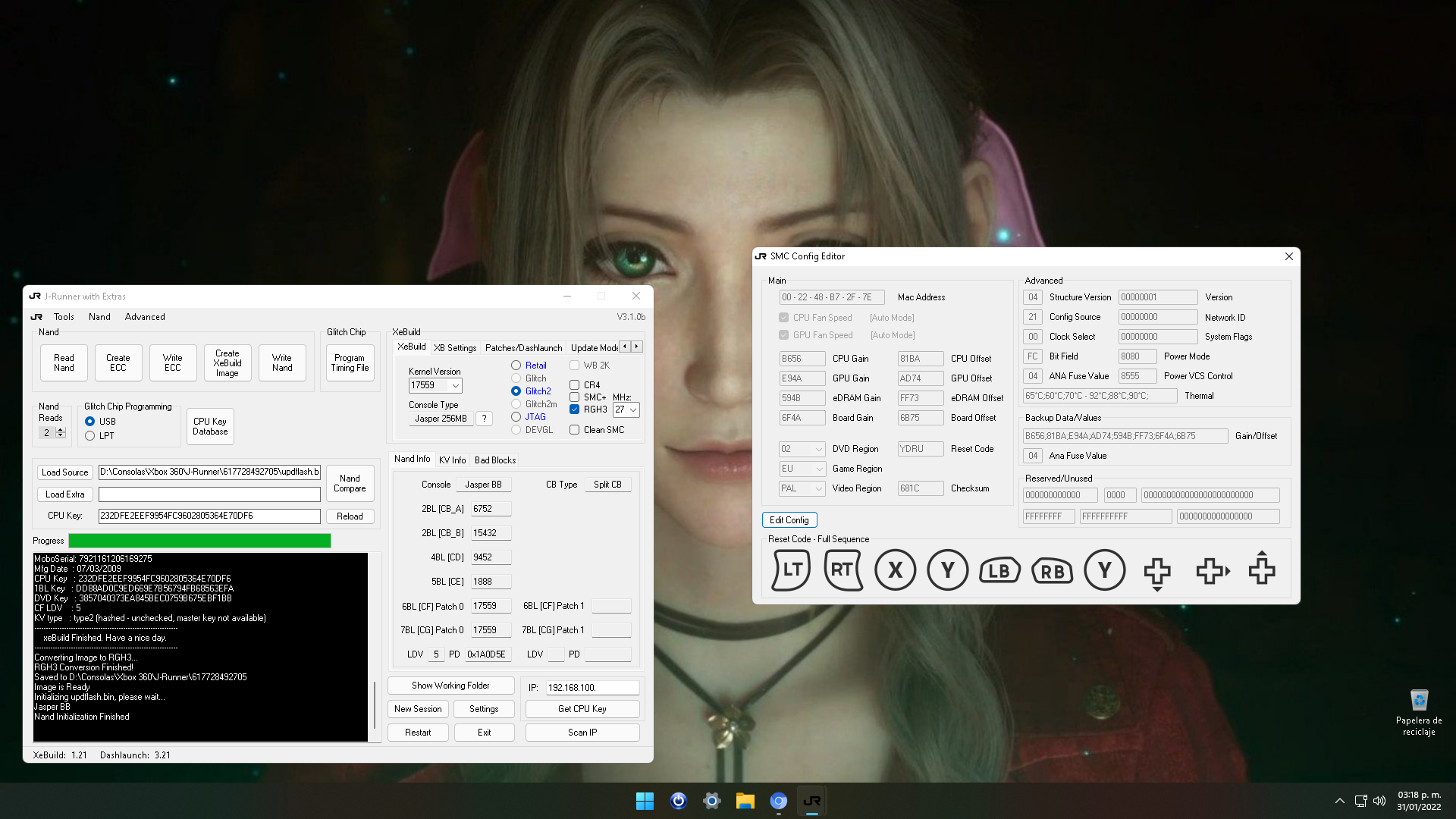Open the Nand menu
This screenshot has height=819, width=1456.
99,317
